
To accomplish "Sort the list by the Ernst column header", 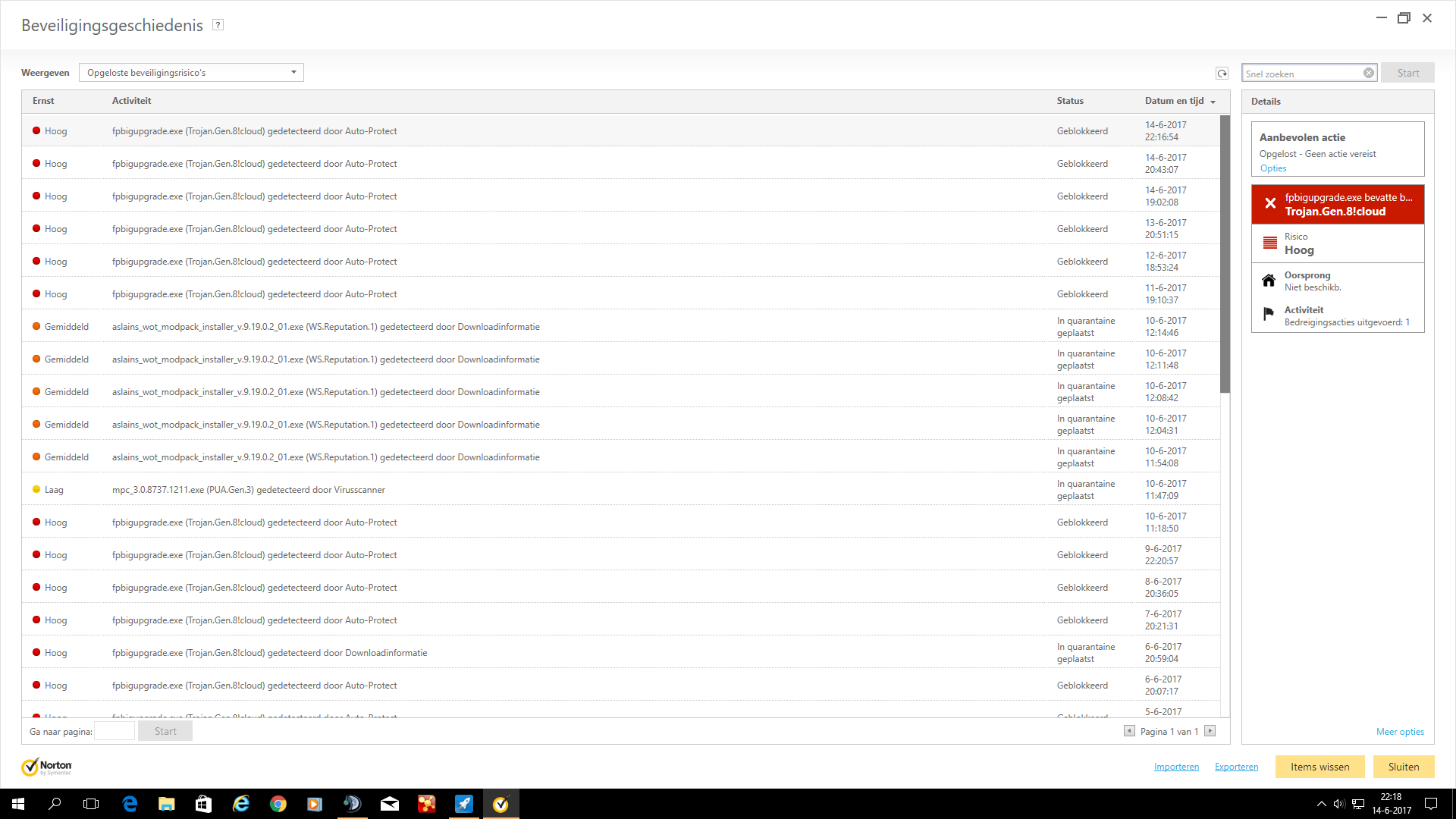I will (43, 101).
